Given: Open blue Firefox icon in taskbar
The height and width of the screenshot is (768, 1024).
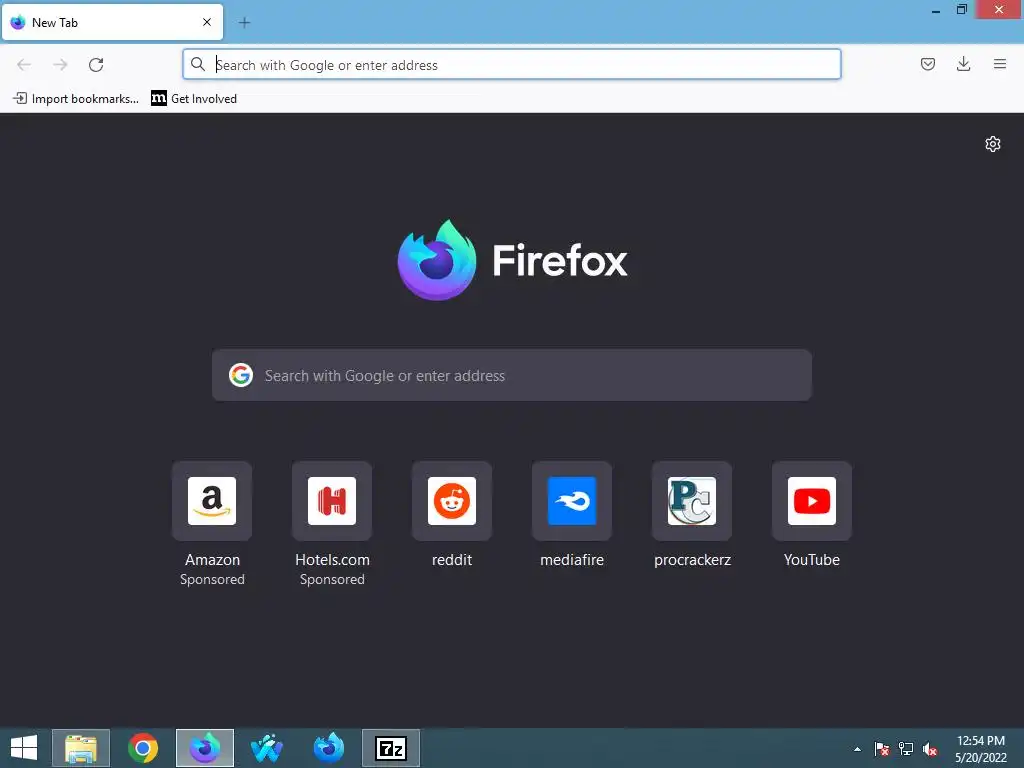Looking at the screenshot, I should point(328,748).
